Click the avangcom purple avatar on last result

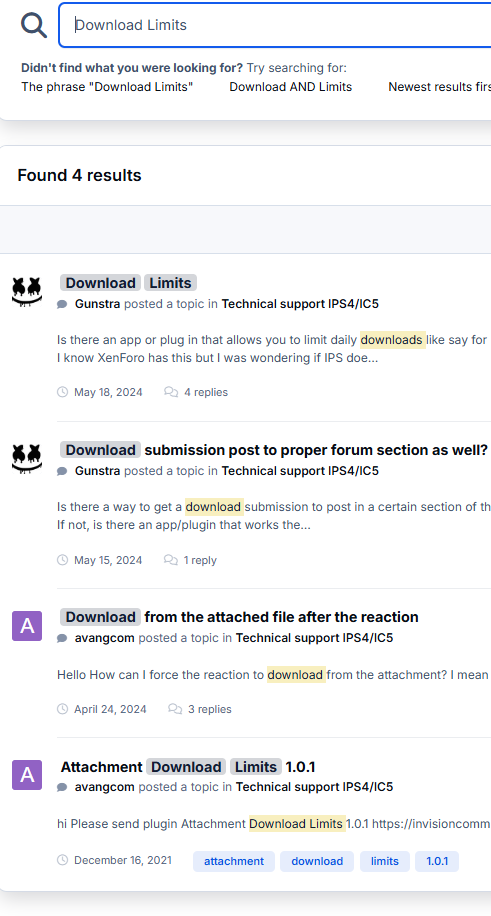click(x=27, y=775)
